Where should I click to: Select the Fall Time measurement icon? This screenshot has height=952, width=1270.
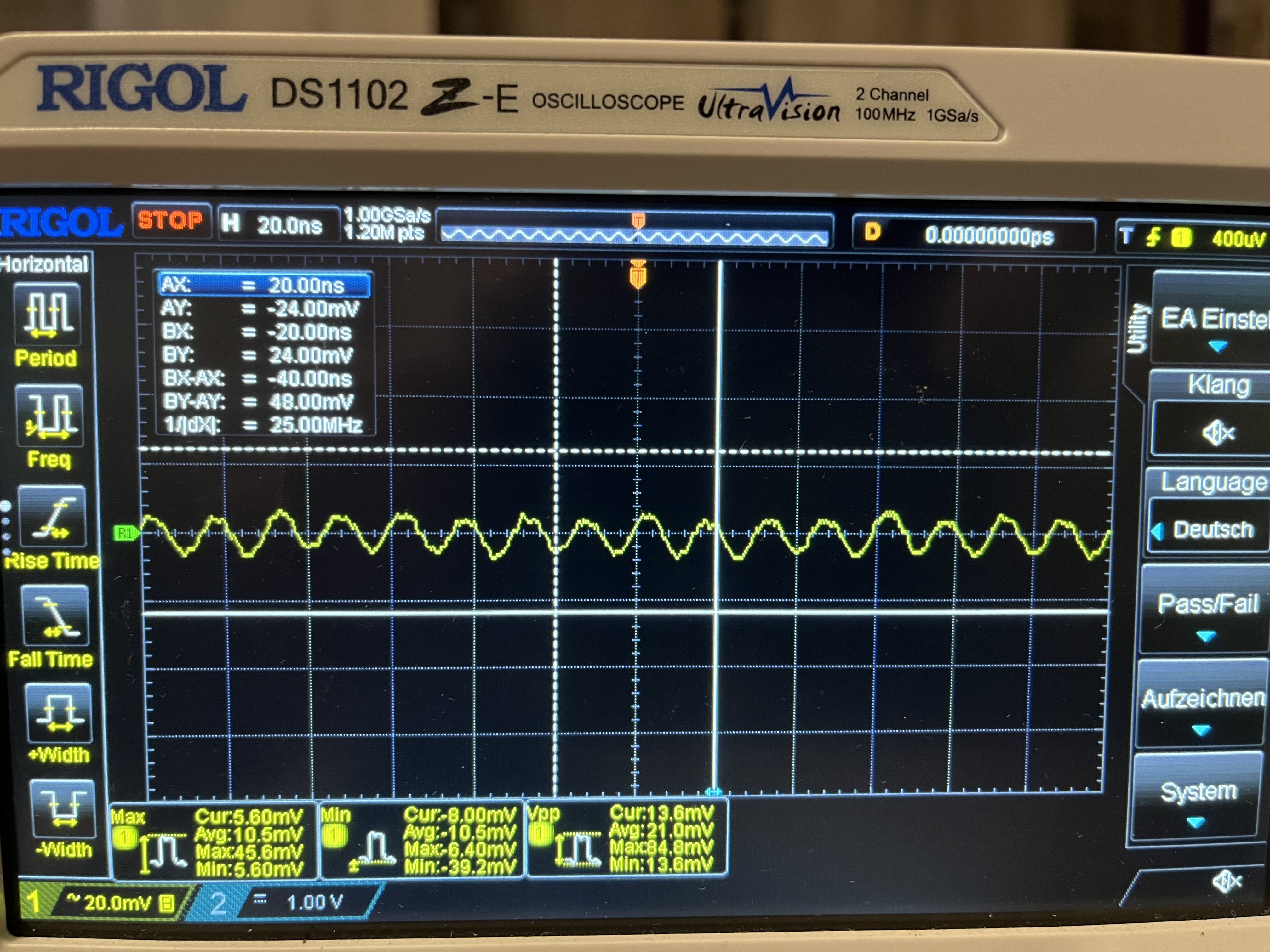coord(56,616)
